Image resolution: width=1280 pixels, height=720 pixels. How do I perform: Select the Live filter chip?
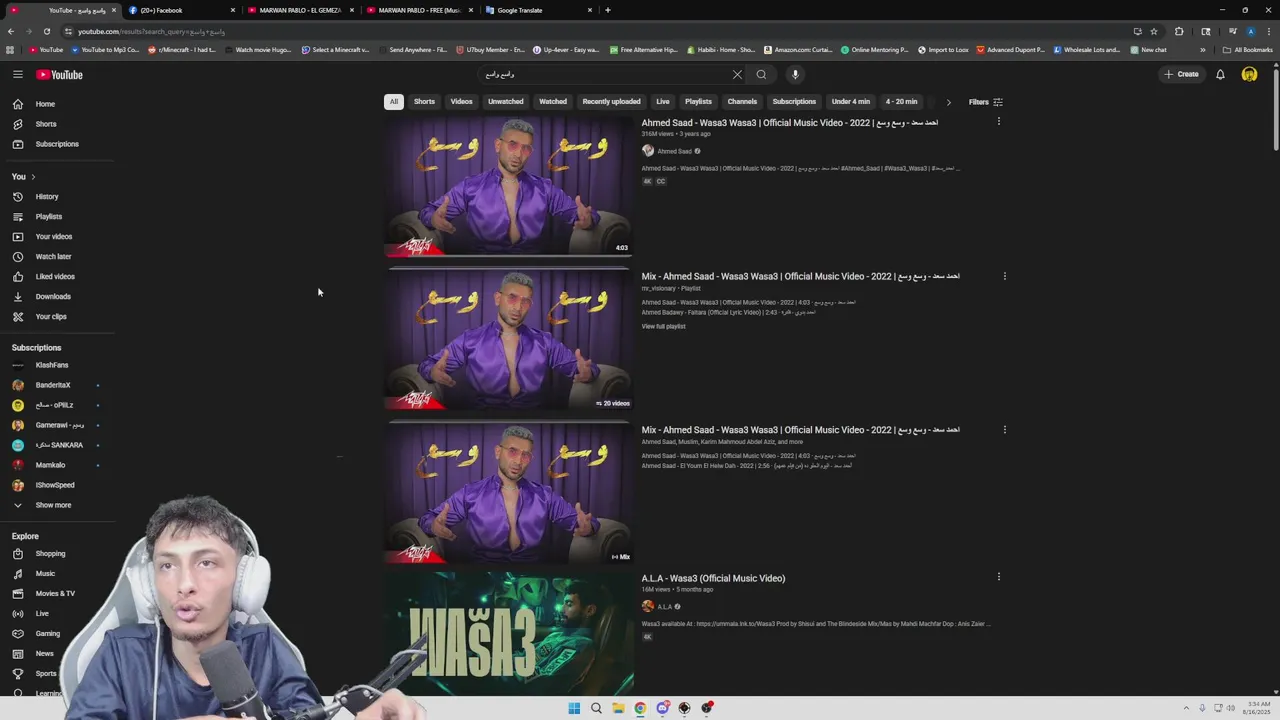click(662, 102)
